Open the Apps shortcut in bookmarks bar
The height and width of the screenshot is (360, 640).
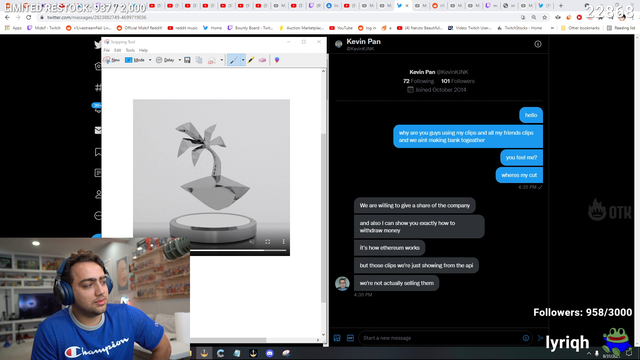(13, 28)
